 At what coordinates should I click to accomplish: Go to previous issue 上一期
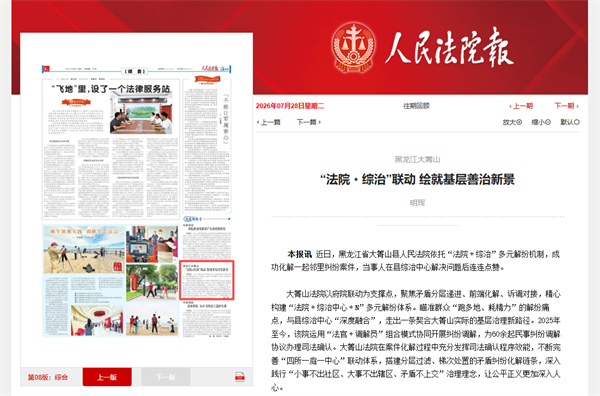click(x=521, y=106)
